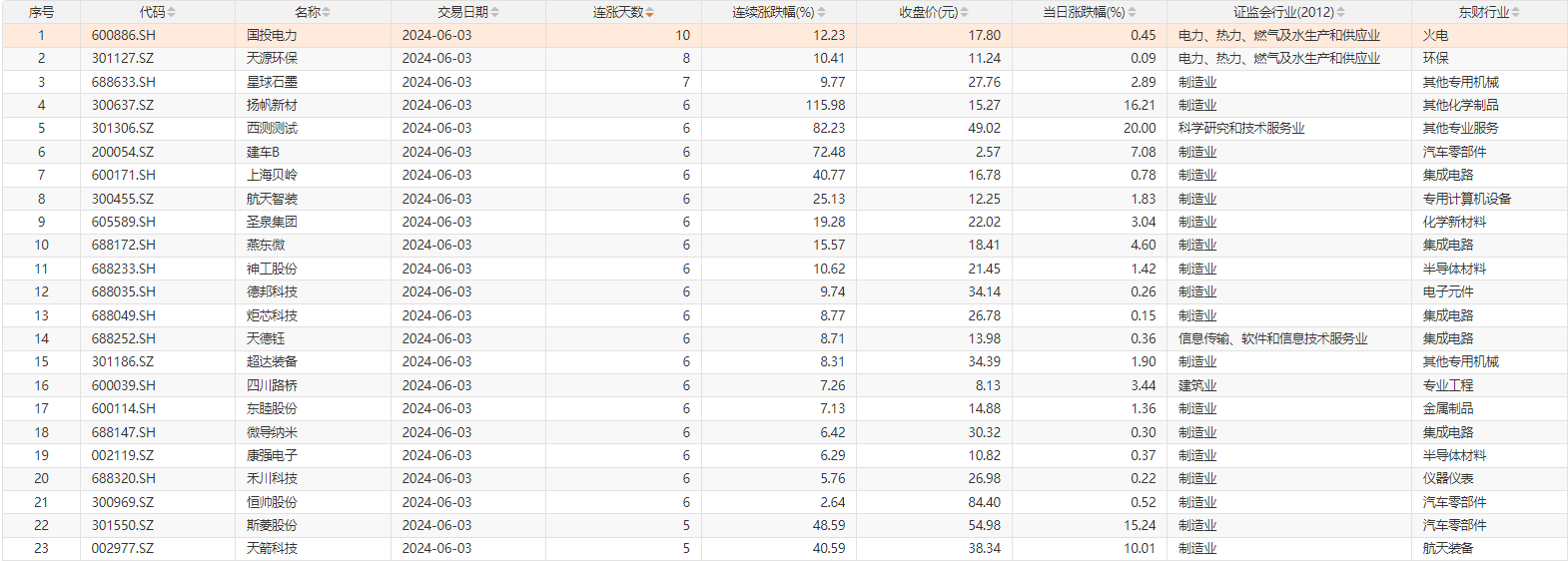1568x561 pixels.
Task: Select the closing price 84.40 cell
Action: (934, 502)
